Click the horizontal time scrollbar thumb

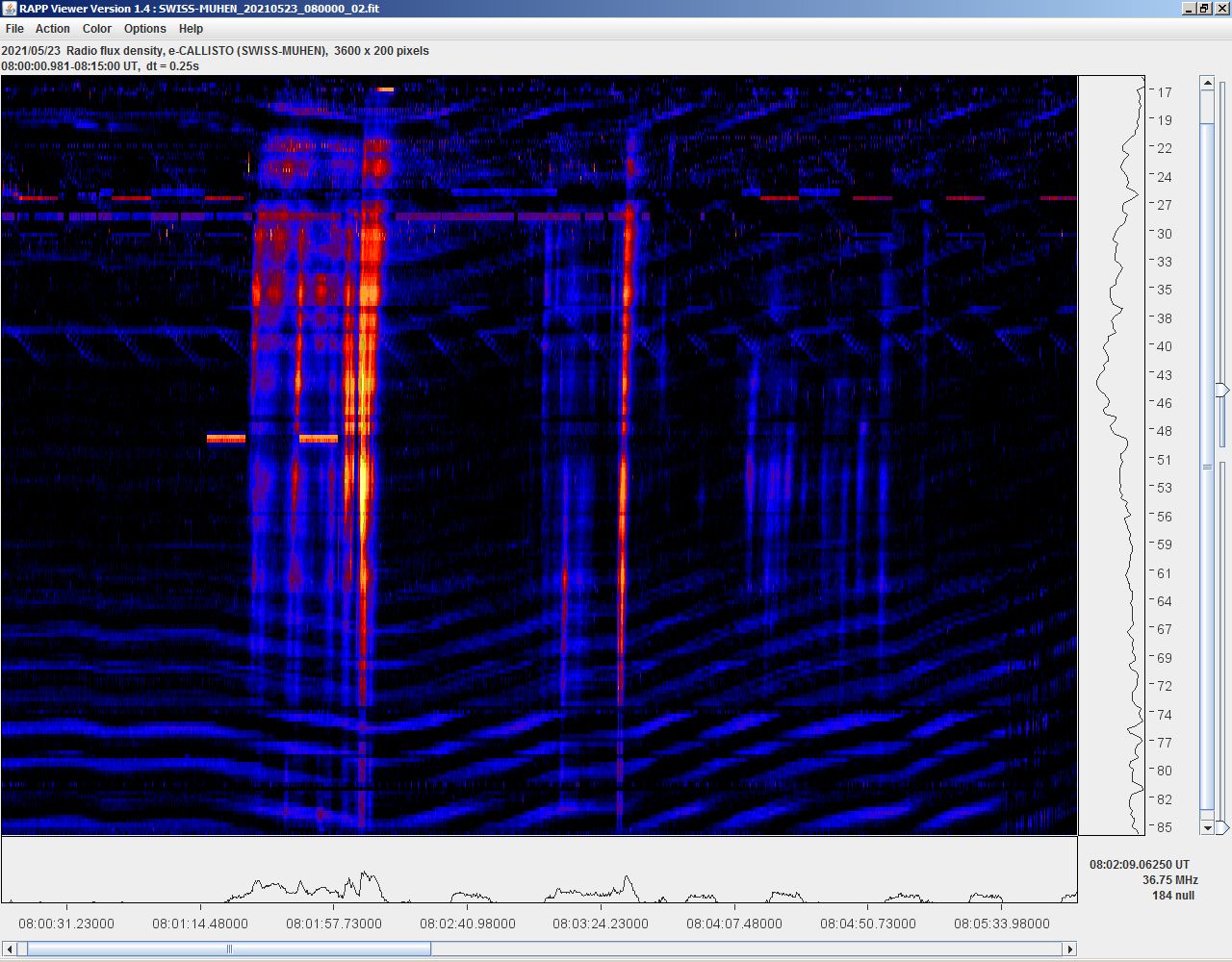pyautogui.click(x=229, y=949)
